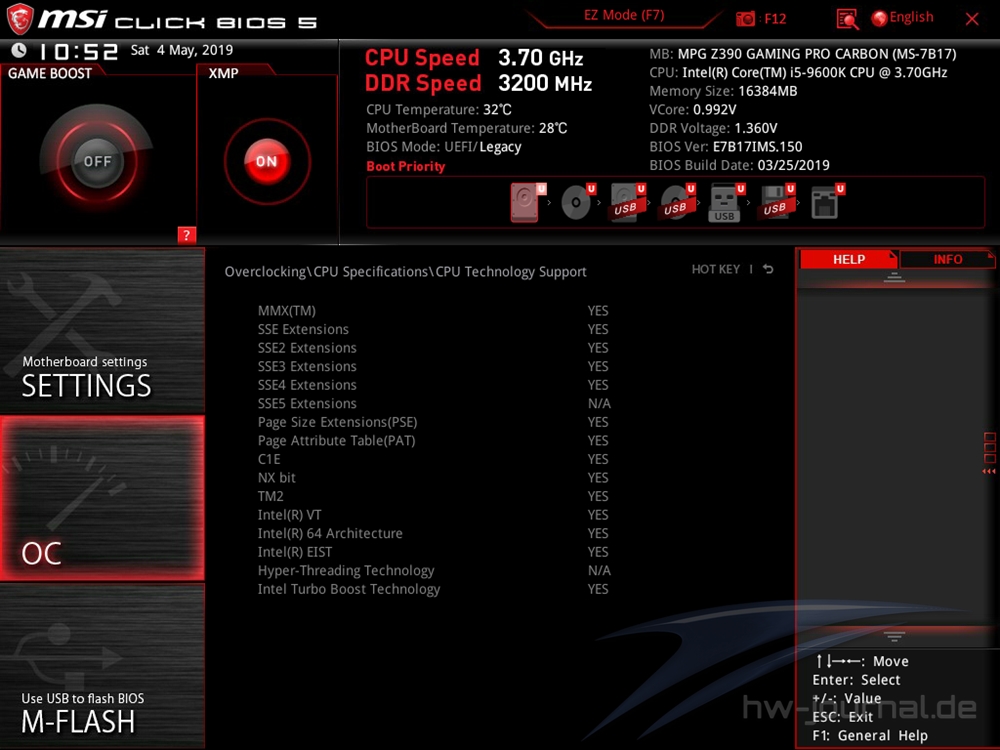
Task: Select the Intel(R) 64 Architecture row
Action: (x=434, y=533)
